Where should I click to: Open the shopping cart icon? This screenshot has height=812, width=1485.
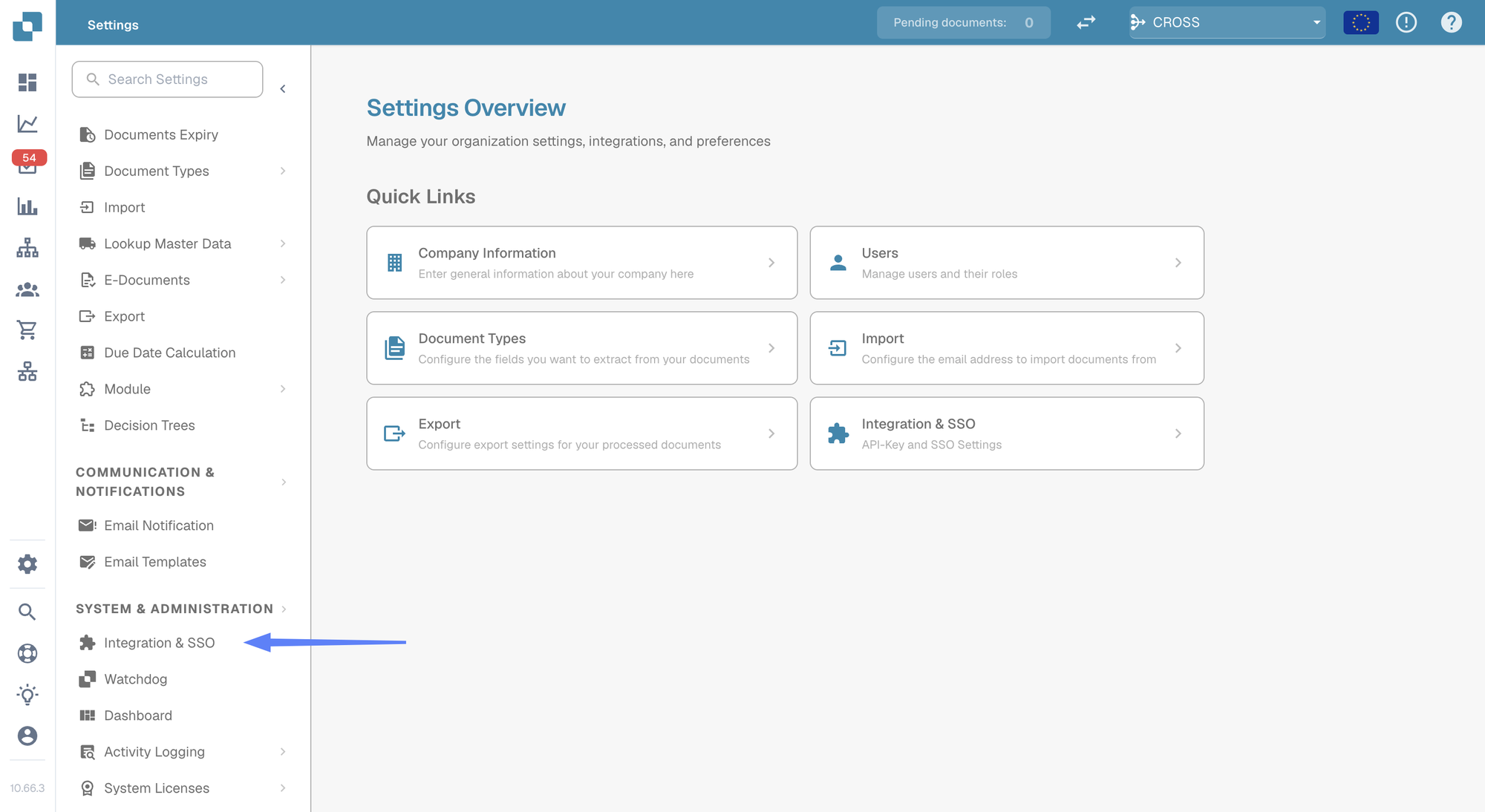point(27,330)
